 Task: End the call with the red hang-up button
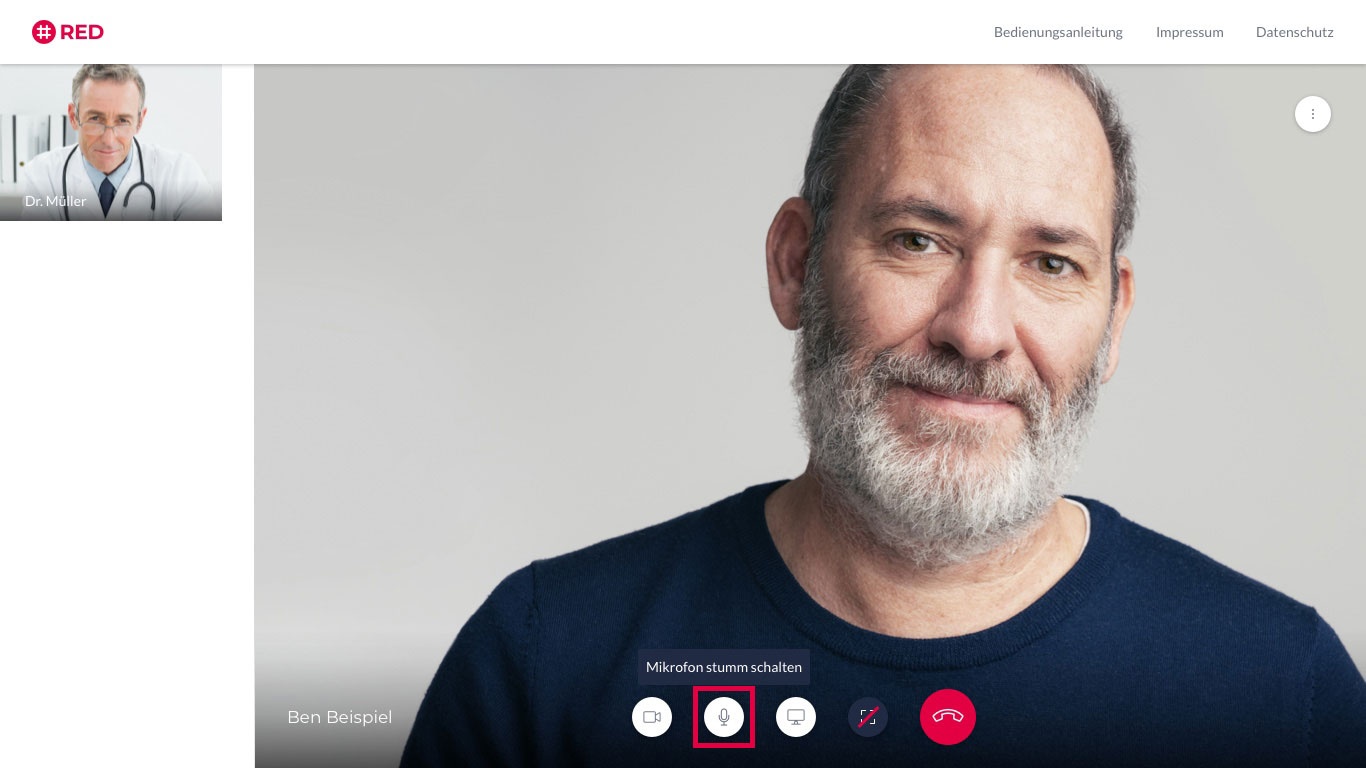pyautogui.click(x=948, y=717)
